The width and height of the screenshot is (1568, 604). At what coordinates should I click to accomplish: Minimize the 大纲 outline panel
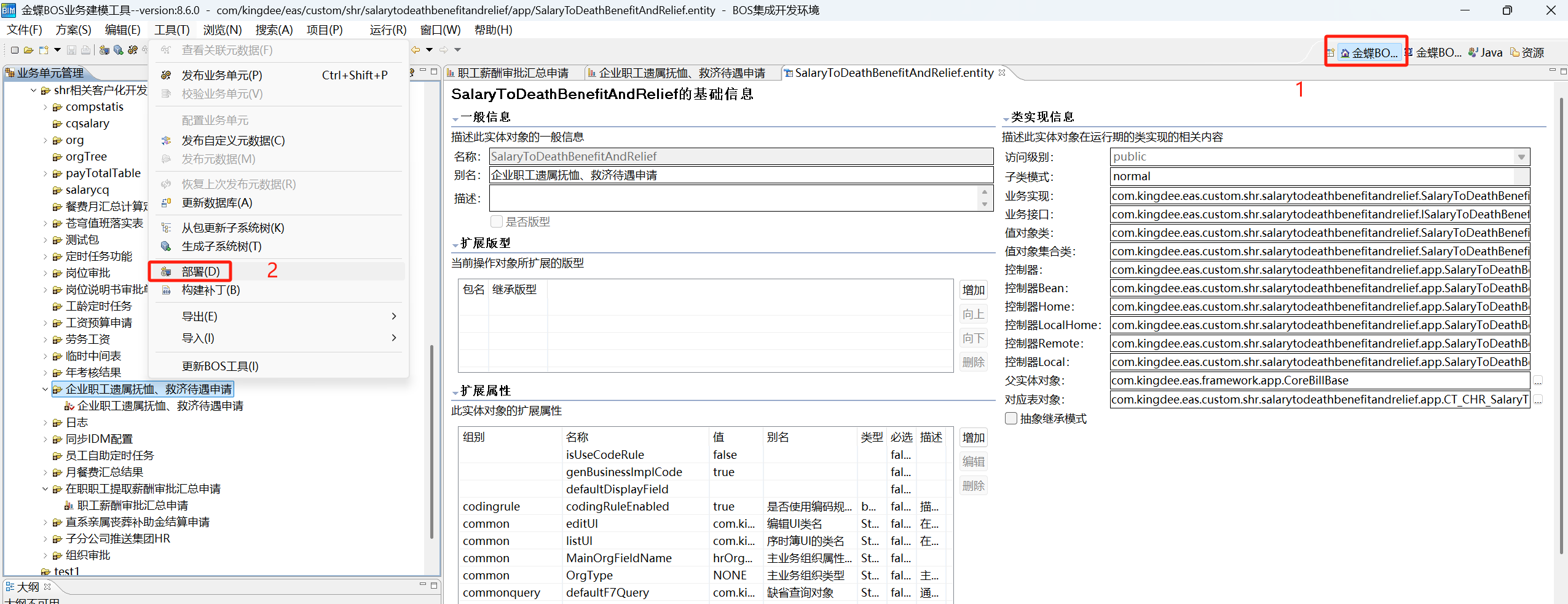[423, 585]
